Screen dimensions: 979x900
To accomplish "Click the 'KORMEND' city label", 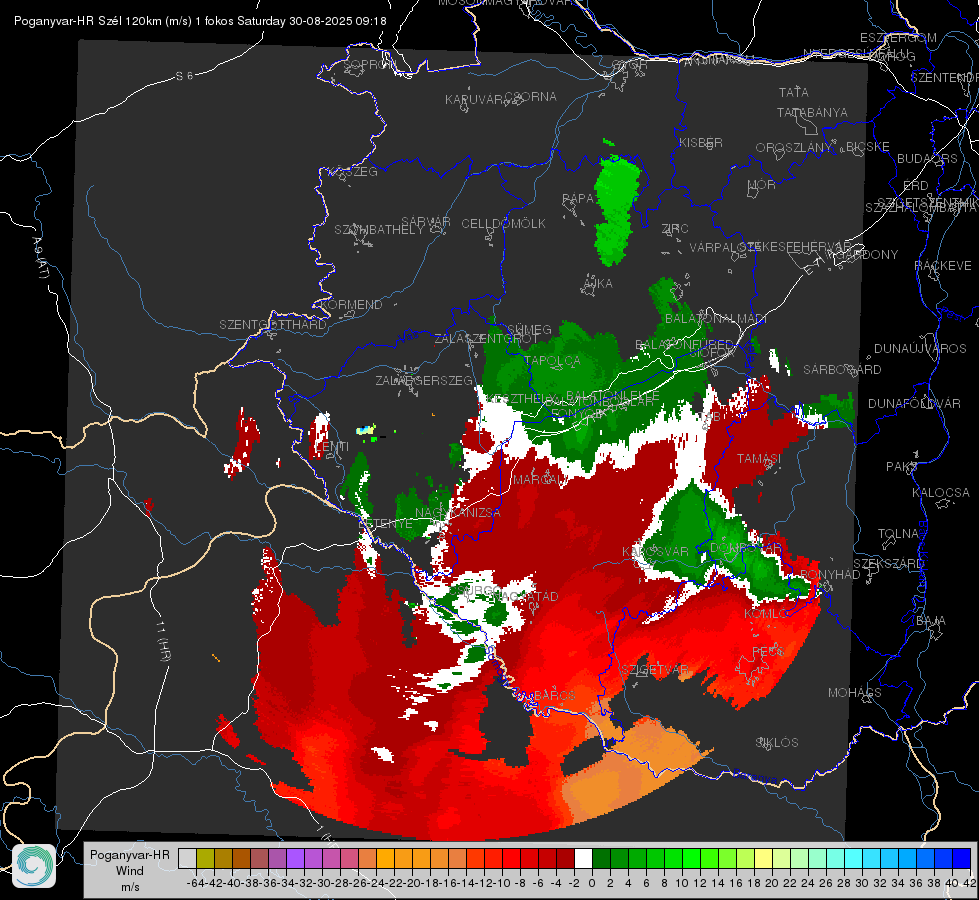I will [350, 305].
